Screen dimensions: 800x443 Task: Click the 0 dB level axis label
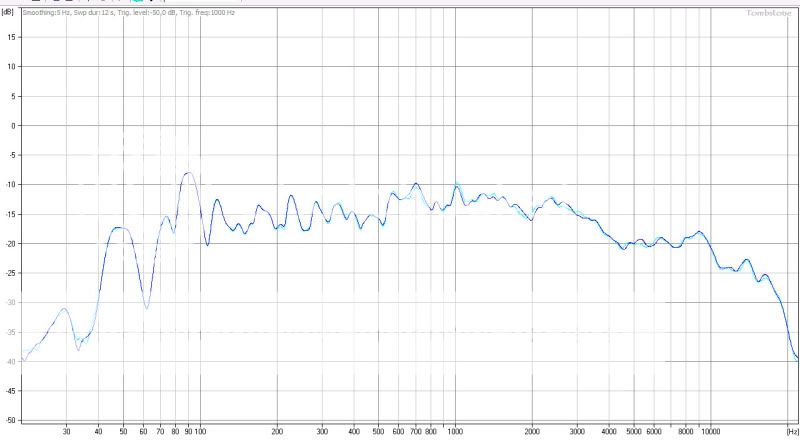point(12,125)
